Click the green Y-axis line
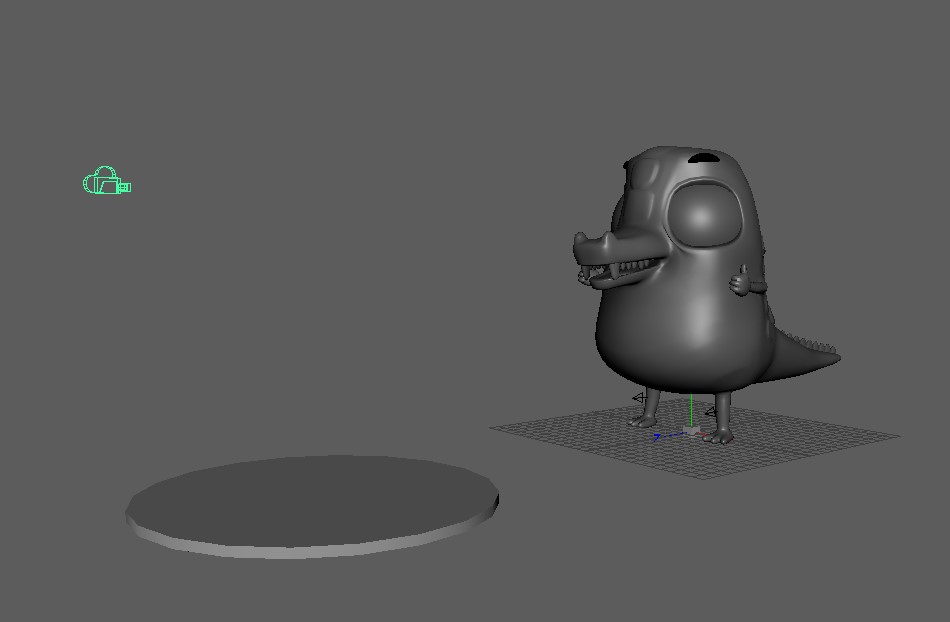The width and height of the screenshot is (950, 622). coord(691,411)
